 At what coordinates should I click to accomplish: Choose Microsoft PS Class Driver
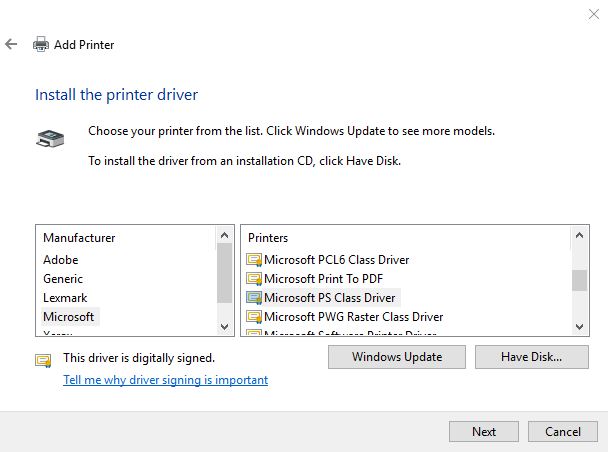(x=330, y=298)
